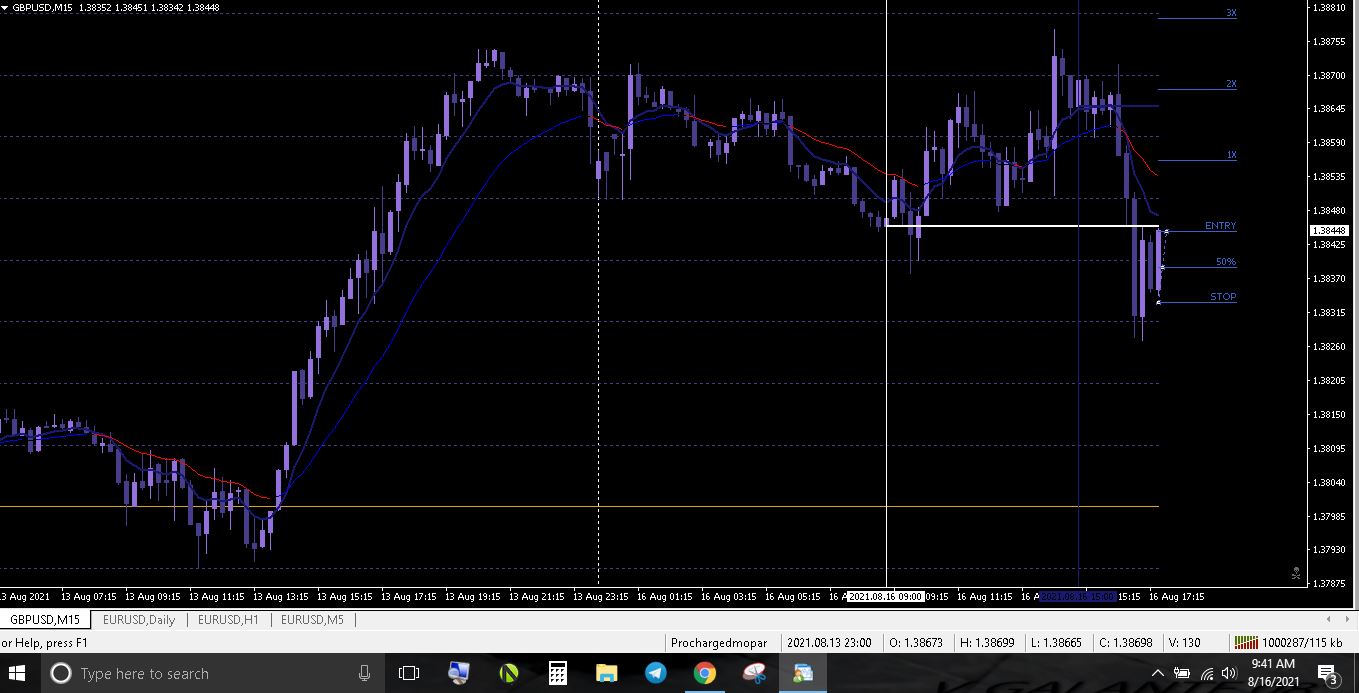
Task: Click the Prochargedmopar profile in status bar
Action: 719,643
